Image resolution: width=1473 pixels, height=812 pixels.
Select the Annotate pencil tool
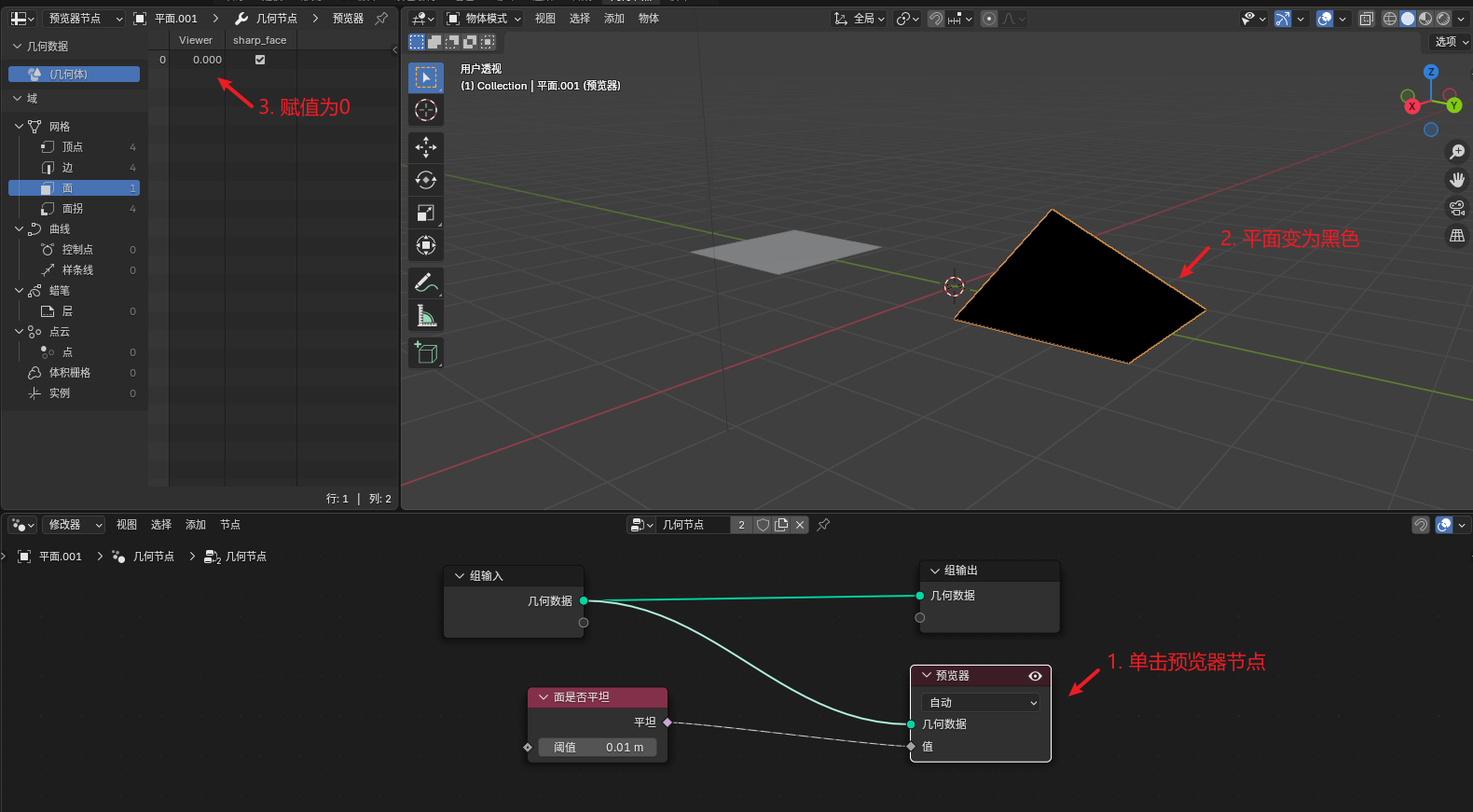pyautogui.click(x=426, y=282)
